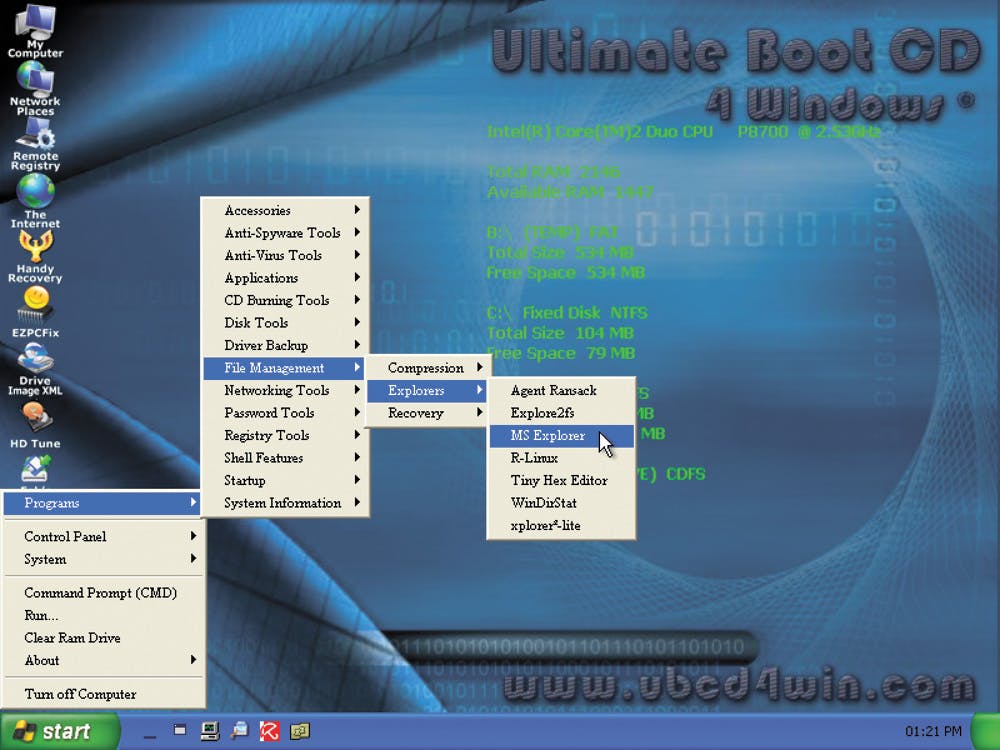The image size is (1000, 750).
Task: Expand the Accessories submenu
Action: 284,210
